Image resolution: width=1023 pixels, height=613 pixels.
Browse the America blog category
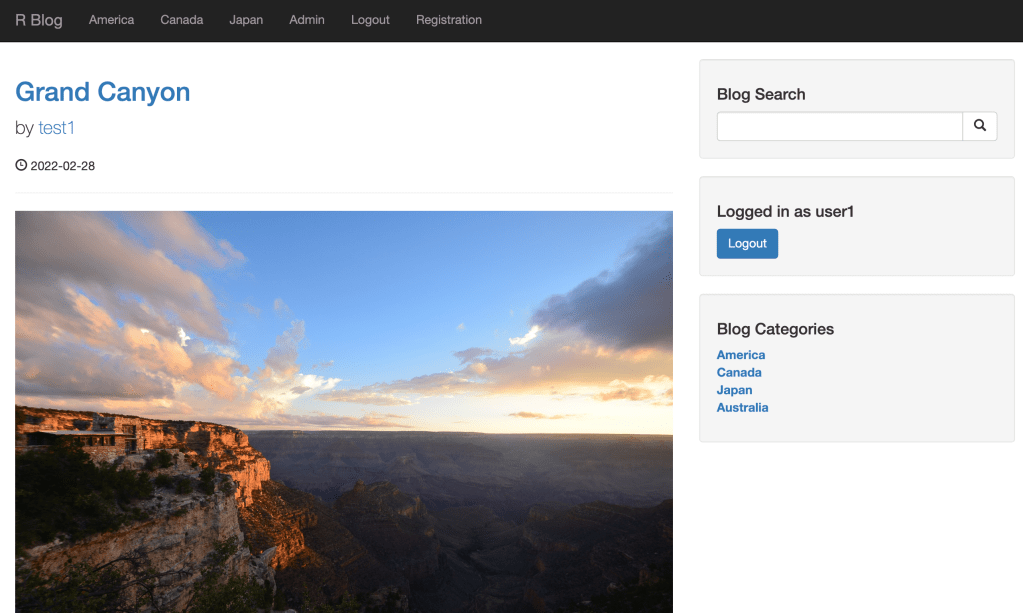point(740,354)
